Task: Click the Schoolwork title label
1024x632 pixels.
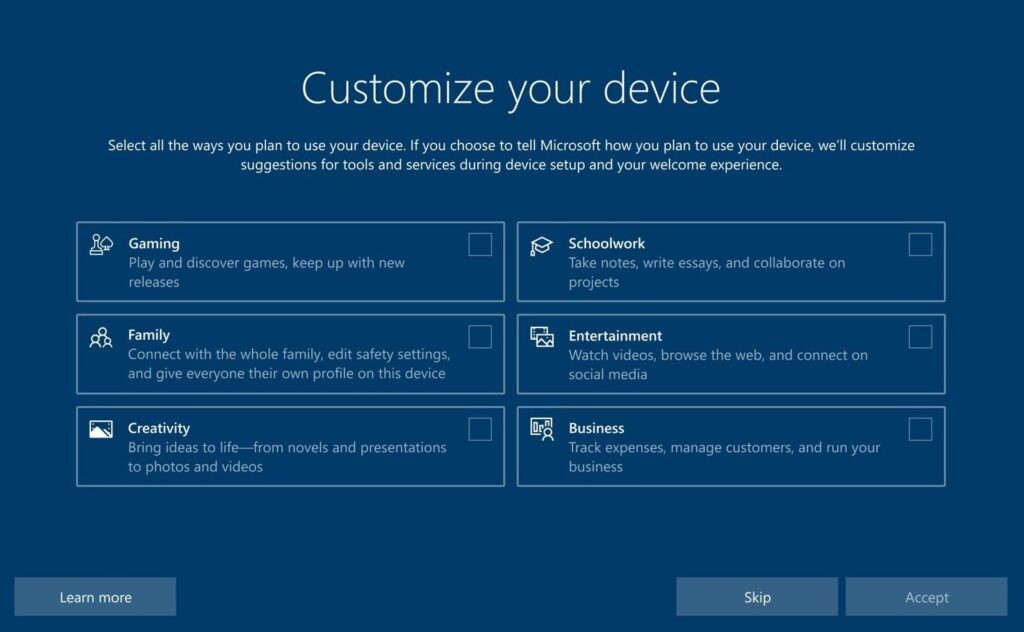Action: pyautogui.click(x=606, y=244)
